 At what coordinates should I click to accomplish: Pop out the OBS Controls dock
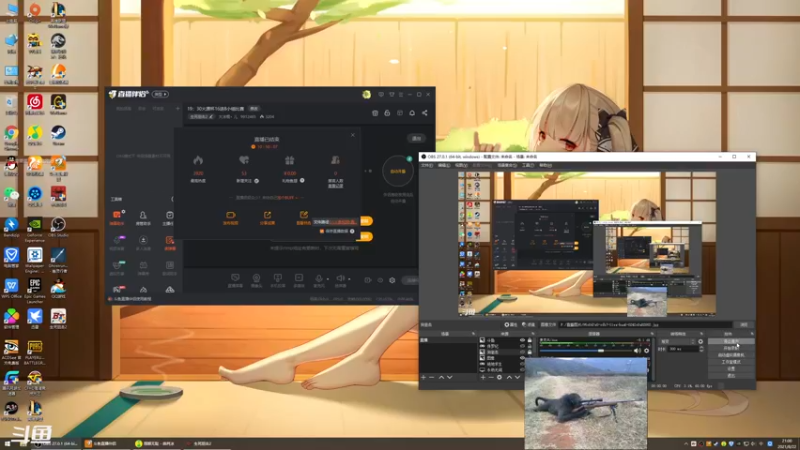click(752, 334)
